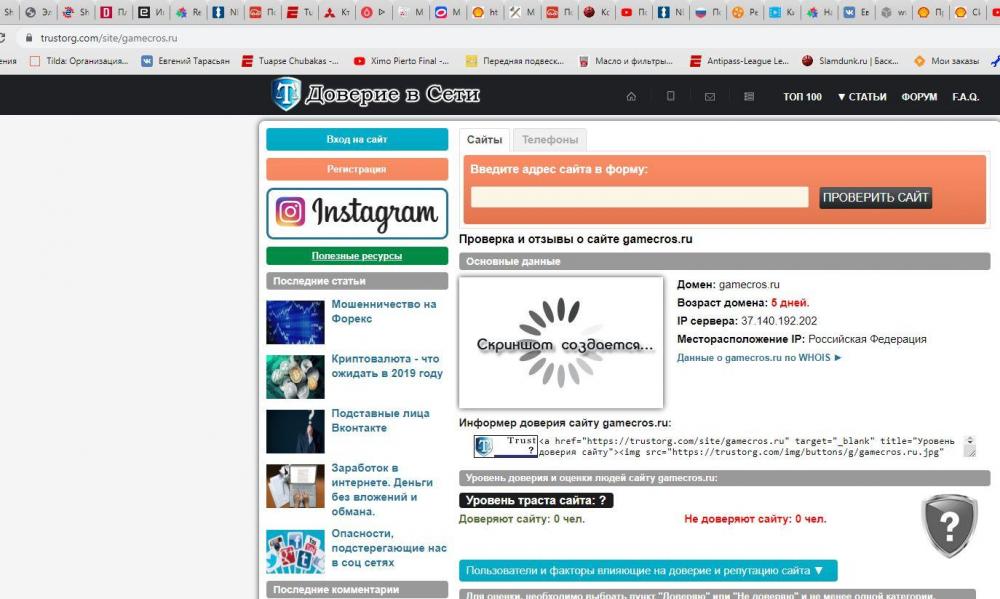Open the Мошенничество на Форекс article thumbnail
This screenshot has width=1000, height=599.
[x=295, y=322]
